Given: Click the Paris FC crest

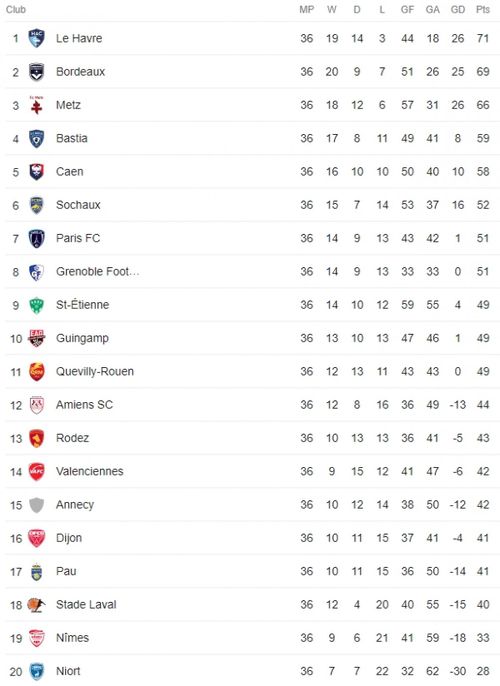Looking at the screenshot, I should [36, 238].
